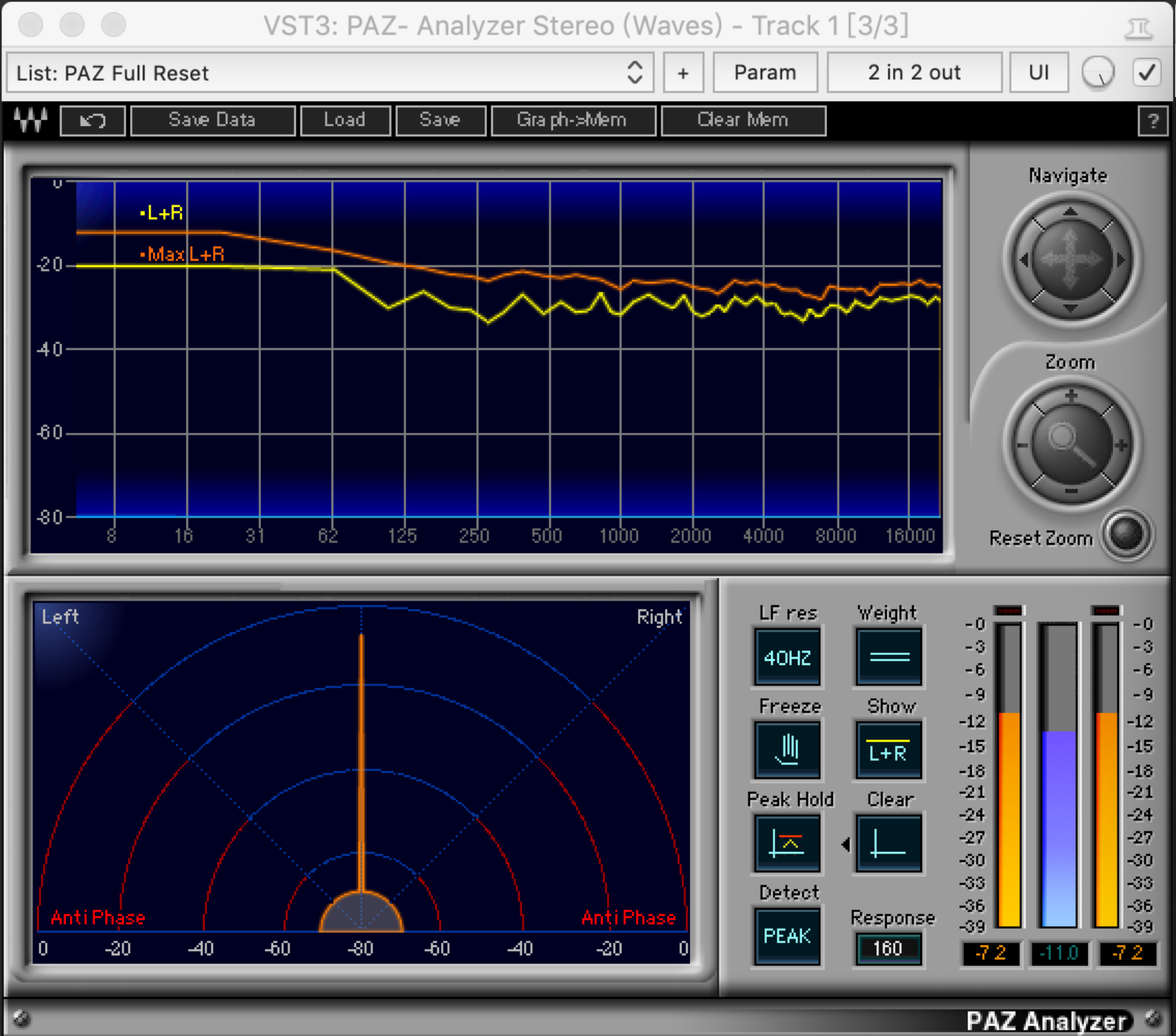The width and height of the screenshot is (1176, 1036).
Task: Click the 1000 frequency axis label
Action: coord(618,536)
